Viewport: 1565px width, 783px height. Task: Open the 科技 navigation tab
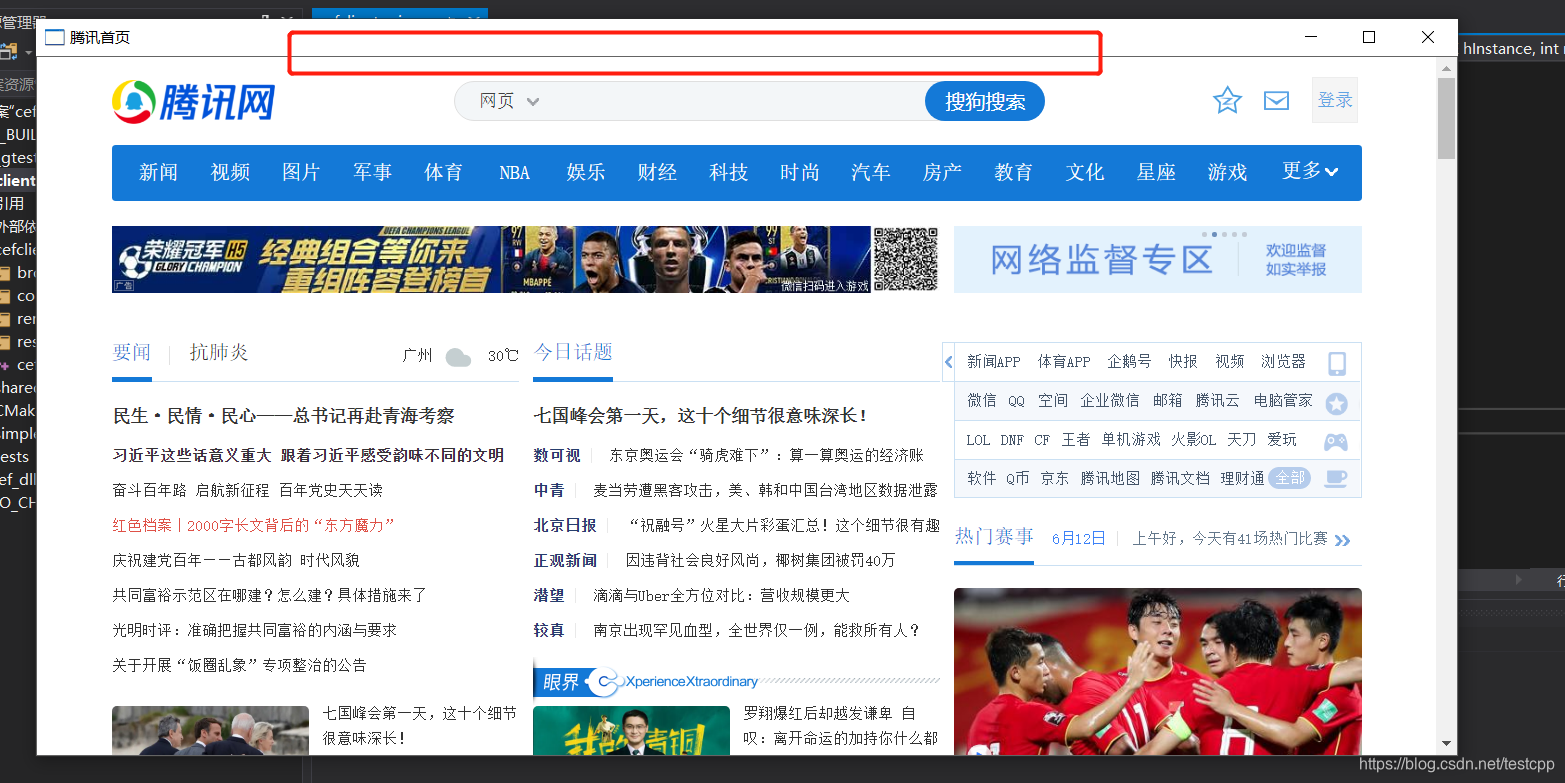728,172
